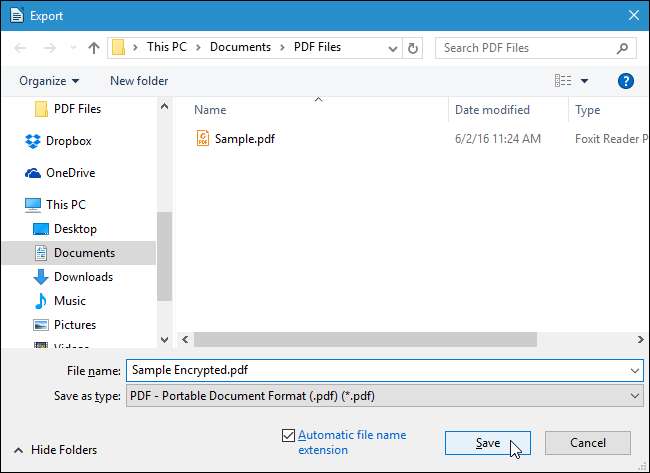Open Dropbox in the navigation pane

pos(68,141)
